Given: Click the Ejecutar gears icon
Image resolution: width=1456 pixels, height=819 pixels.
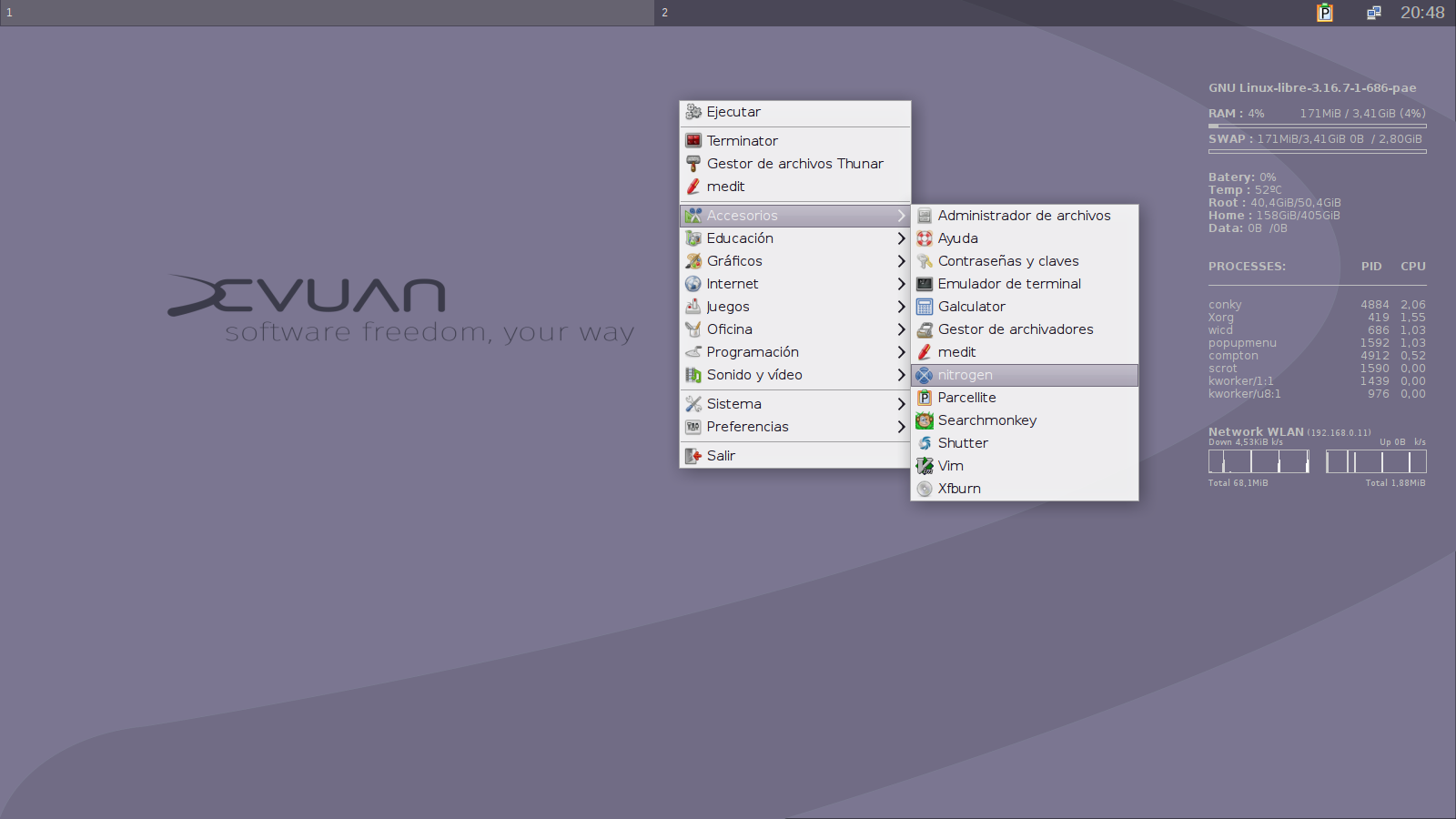Looking at the screenshot, I should pos(693,112).
